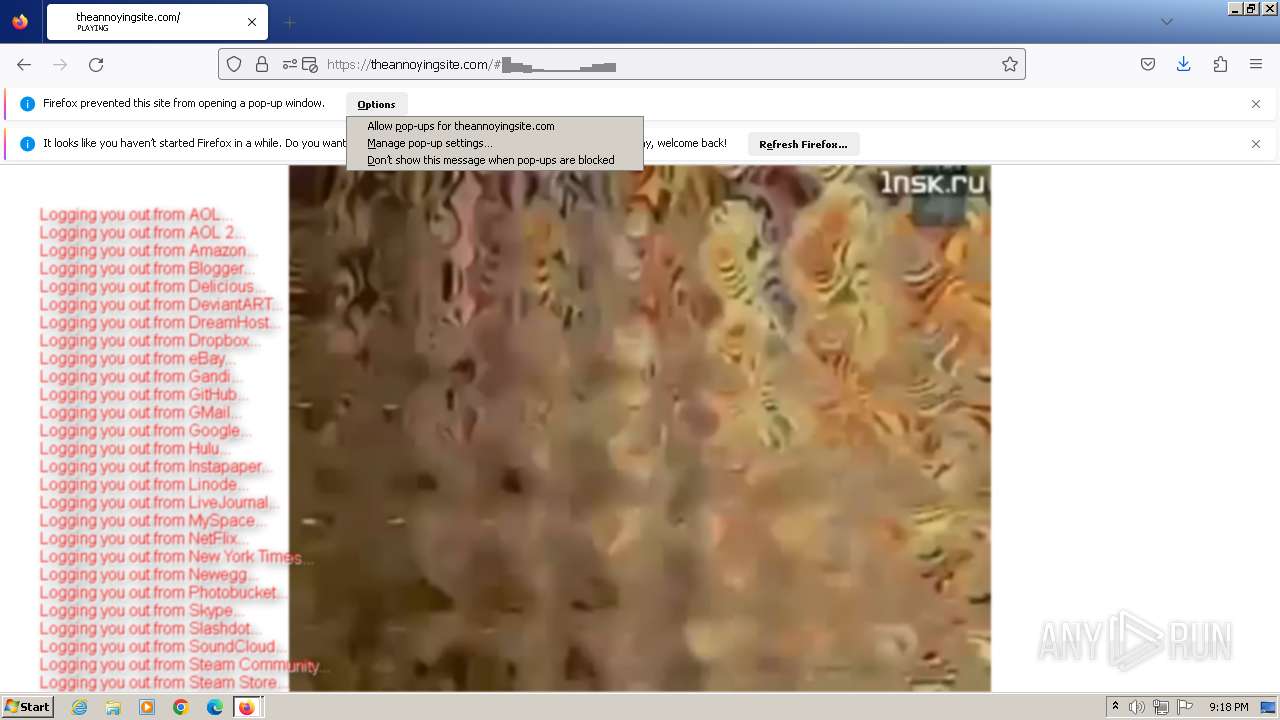The height and width of the screenshot is (720, 1280).
Task: Click the Options button on the pop-up bar
Action: [376, 104]
